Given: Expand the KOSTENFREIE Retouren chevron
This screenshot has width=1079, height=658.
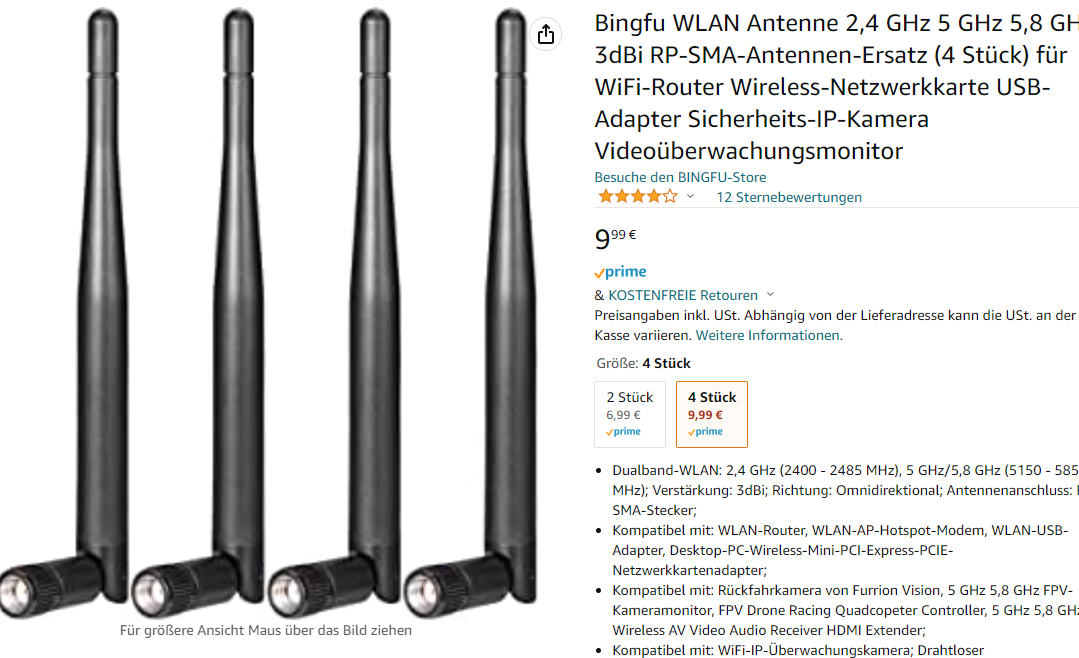Looking at the screenshot, I should (771, 295).
